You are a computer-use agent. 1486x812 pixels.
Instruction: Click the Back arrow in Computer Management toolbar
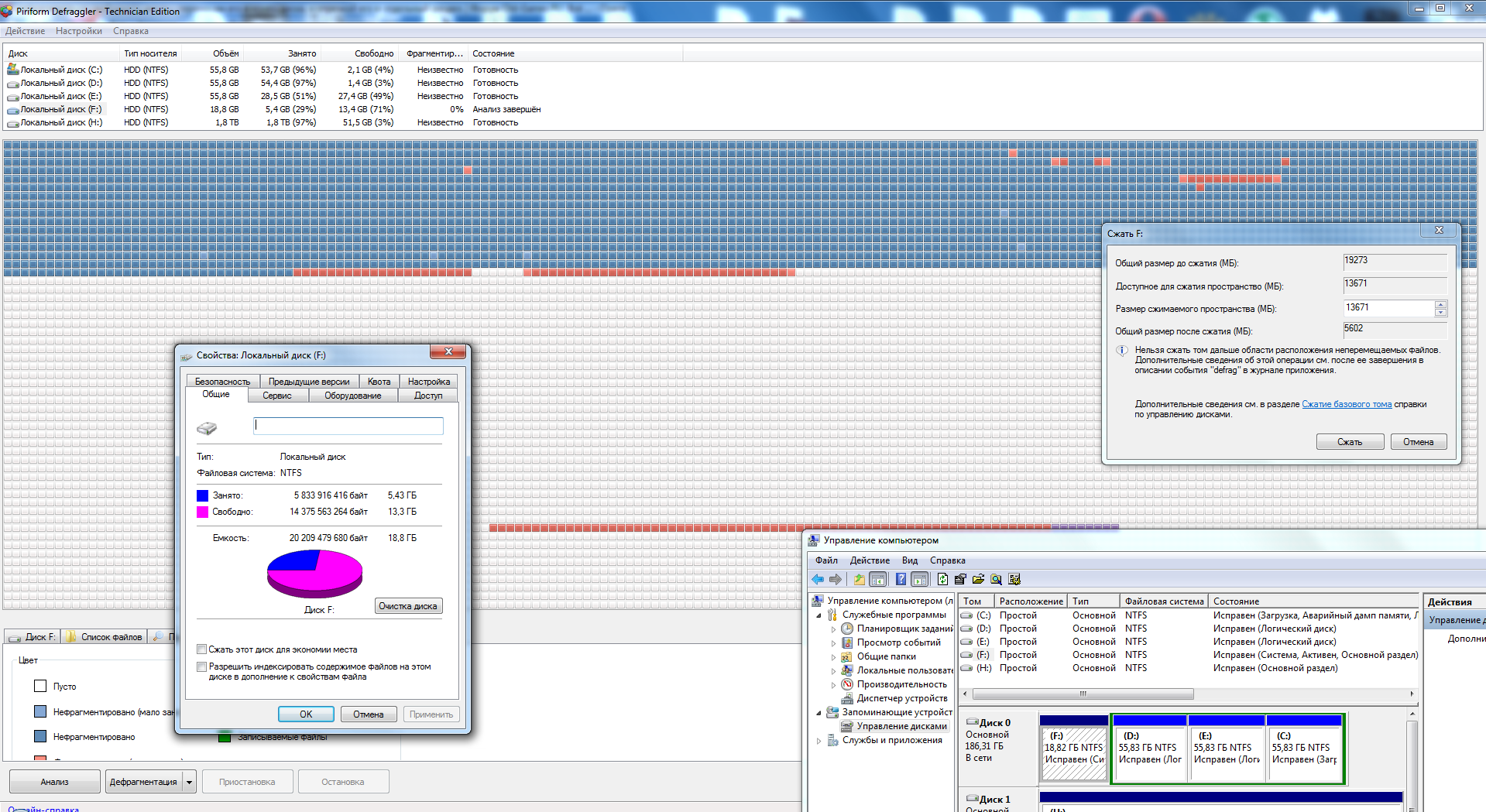818,579
